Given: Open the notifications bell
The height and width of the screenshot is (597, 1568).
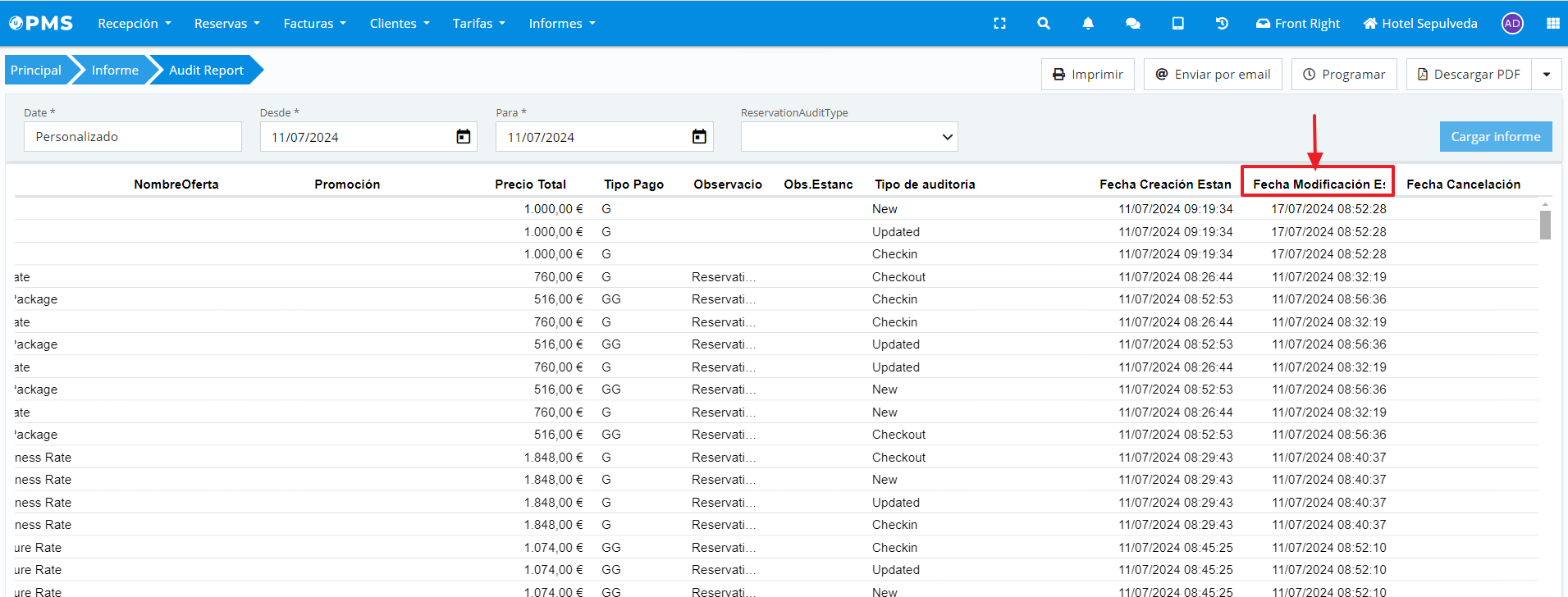Looking at the screenshot, I should pyautogui.click(x=1088, y=24).
